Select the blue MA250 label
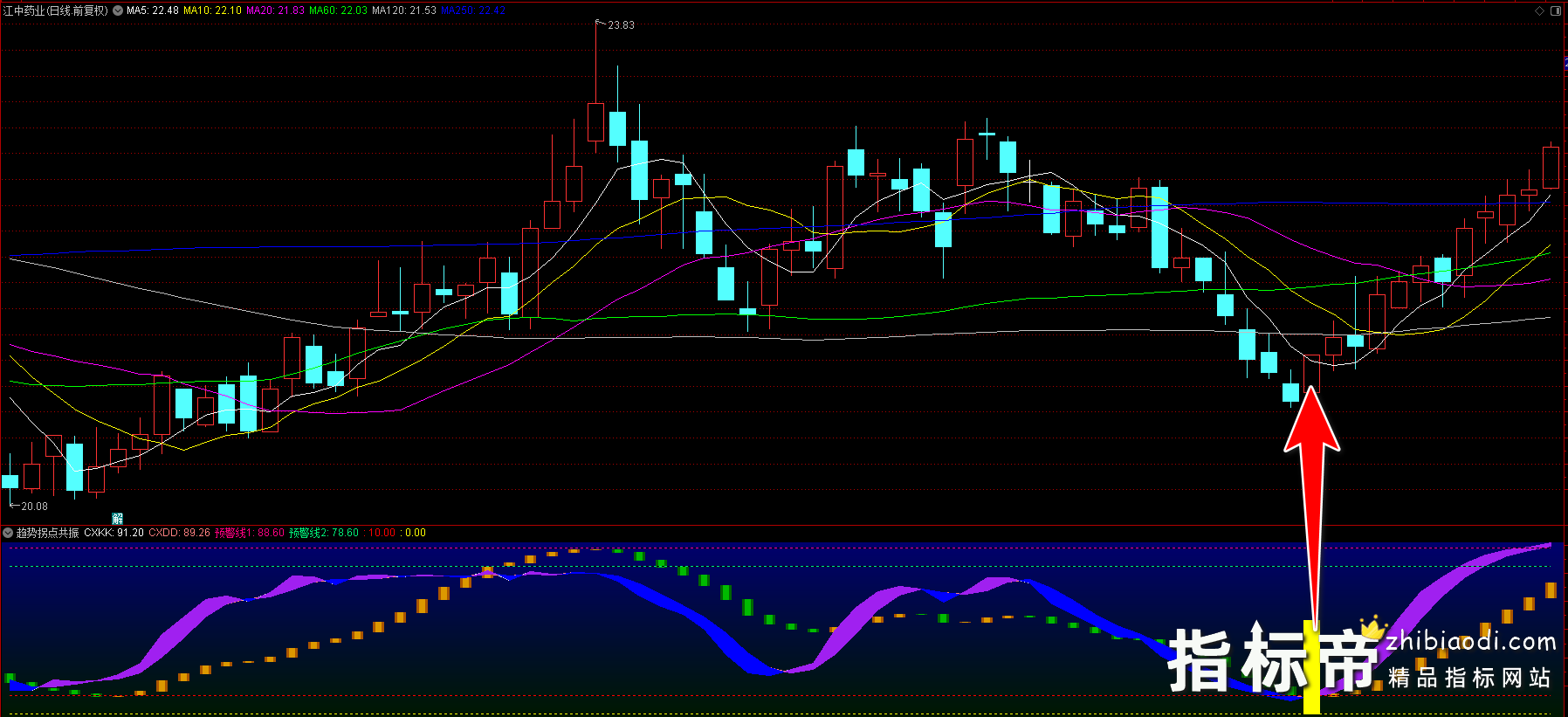This screenshot has width=1568, height=717. pos(472,10)
